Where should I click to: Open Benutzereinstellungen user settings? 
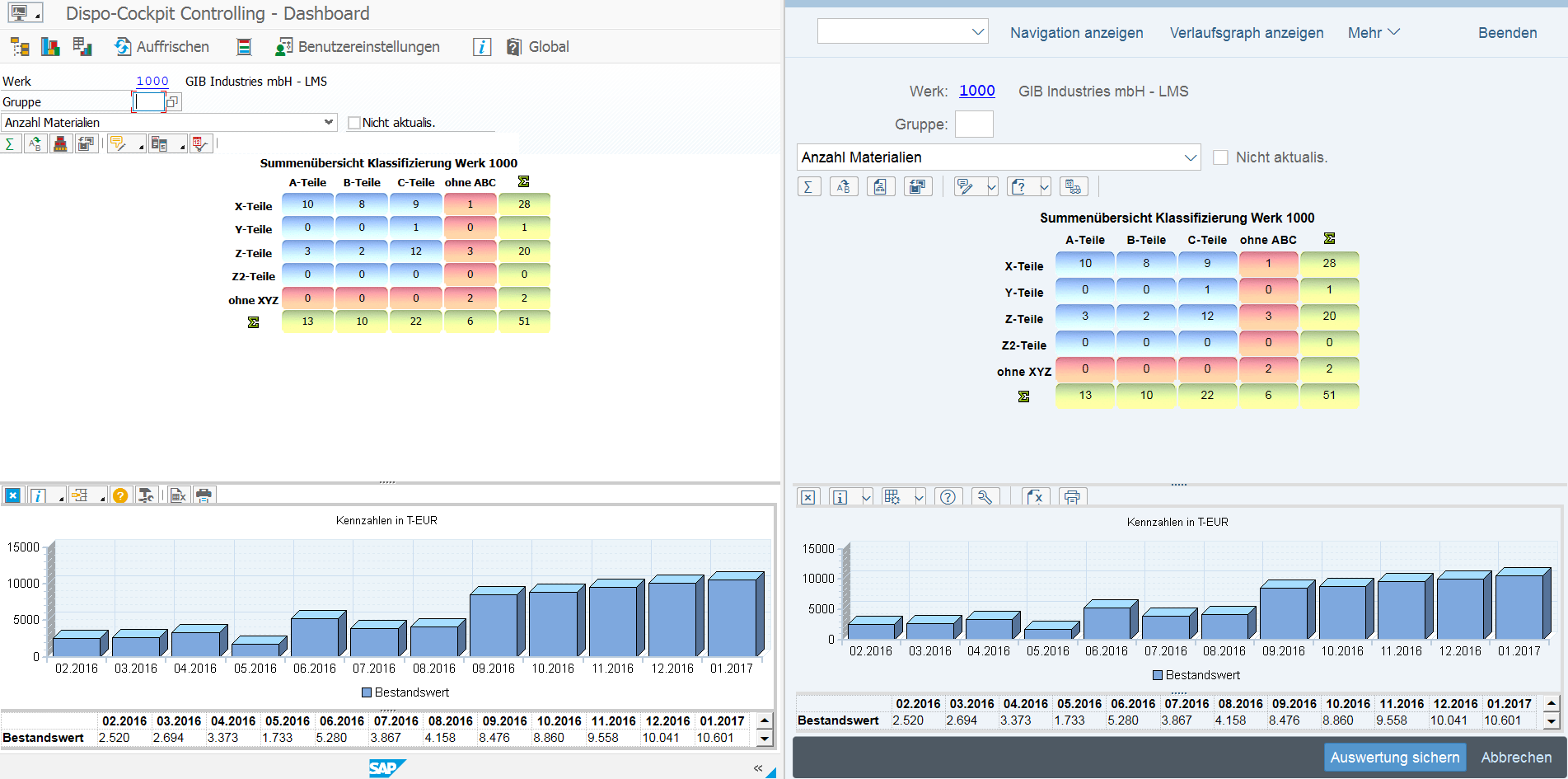[358, 47]
